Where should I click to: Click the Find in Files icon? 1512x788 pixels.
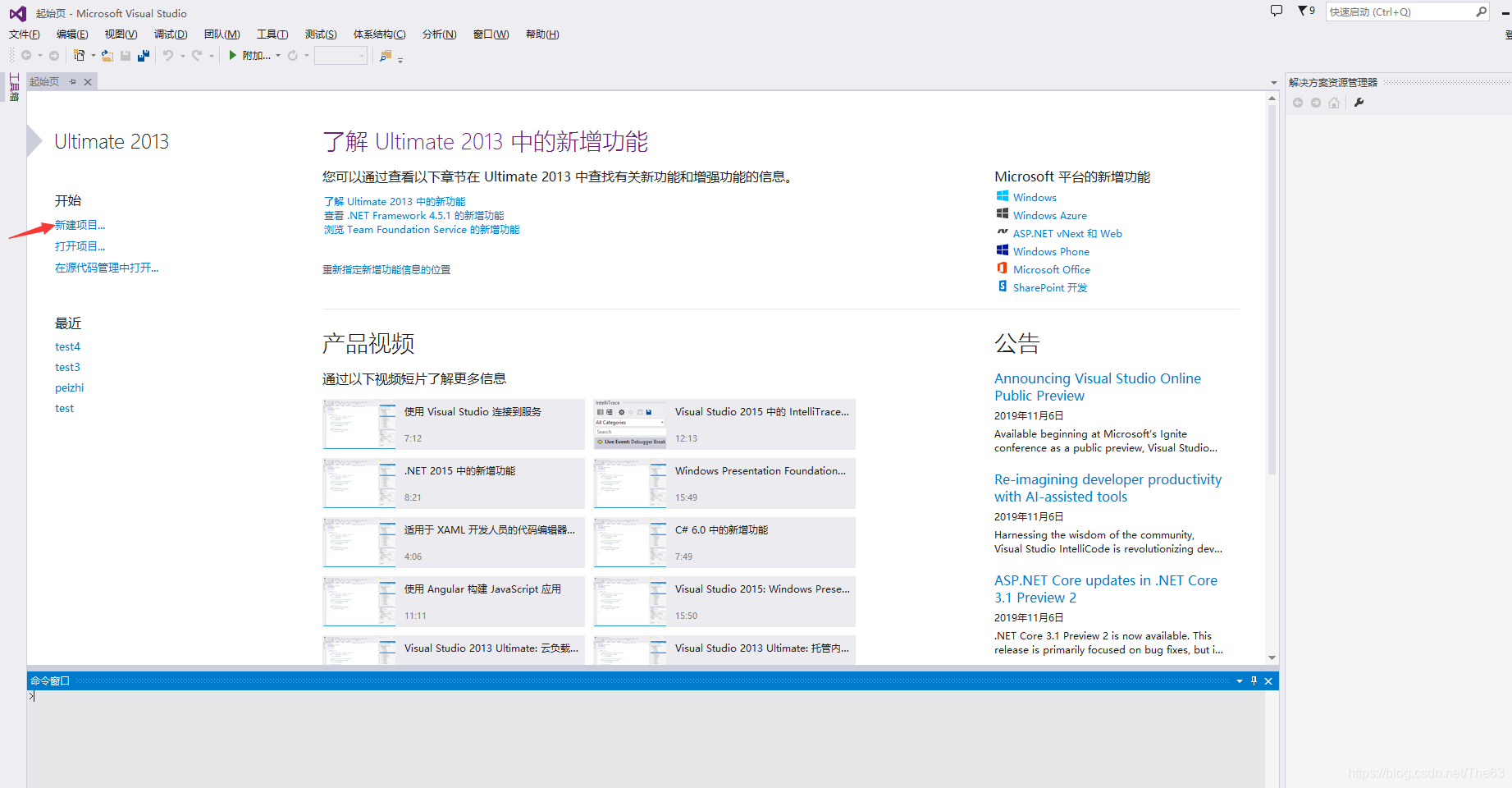[386, 55]
